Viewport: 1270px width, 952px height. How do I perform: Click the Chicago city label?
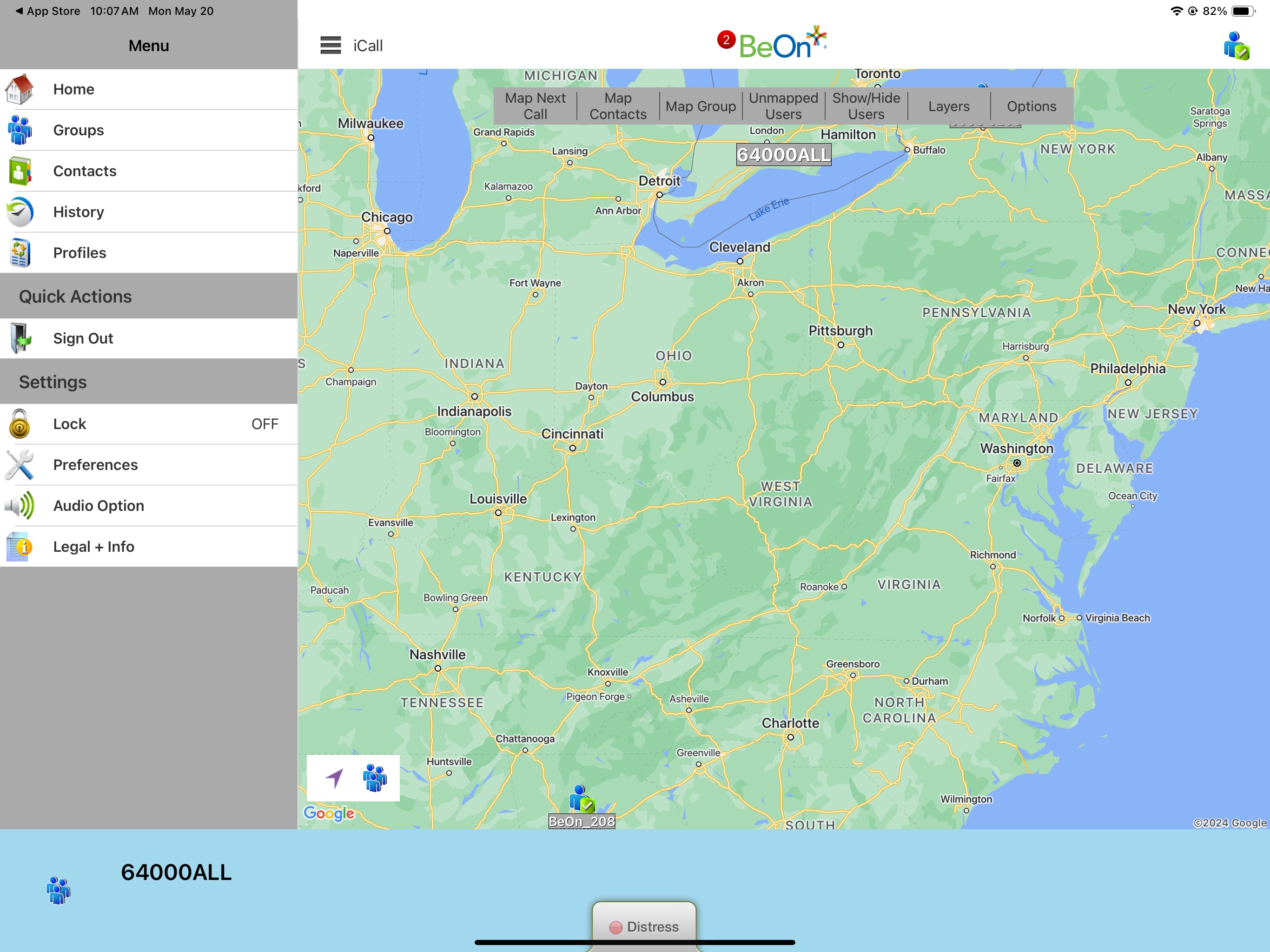click(387, 217)
